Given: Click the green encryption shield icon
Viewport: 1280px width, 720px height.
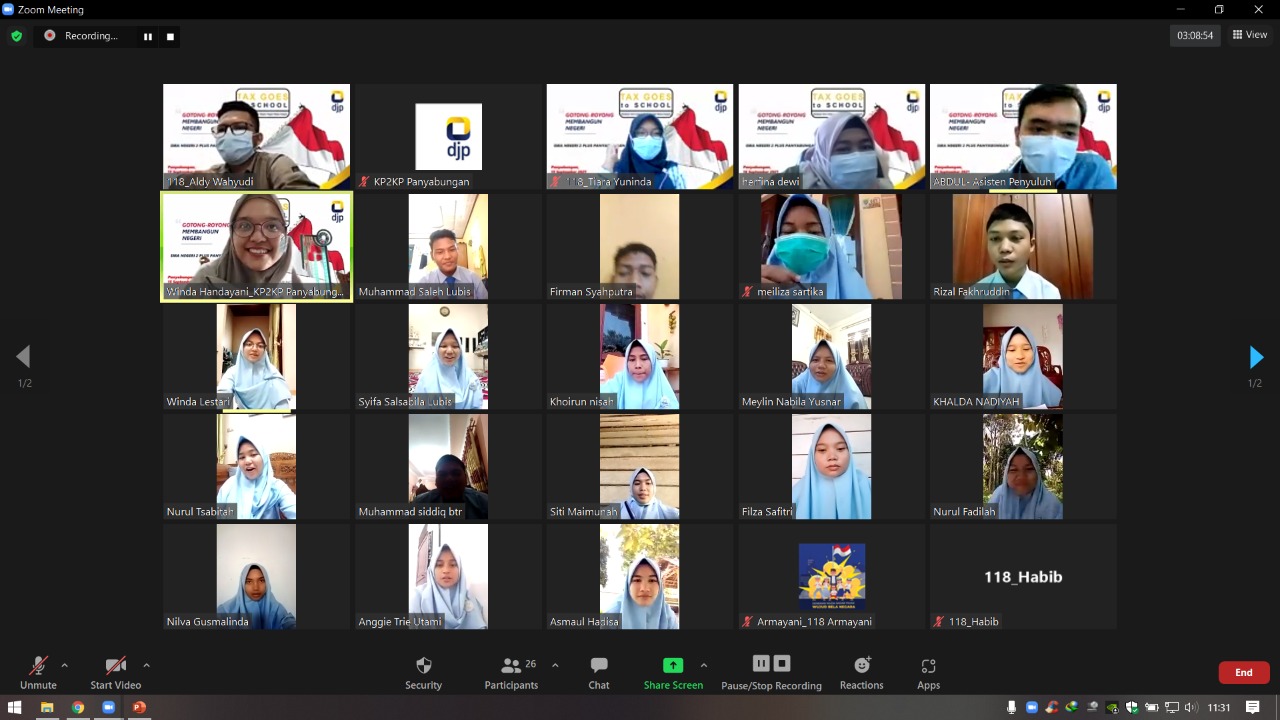Looking at the screenshot, I should tap(16, 36).
